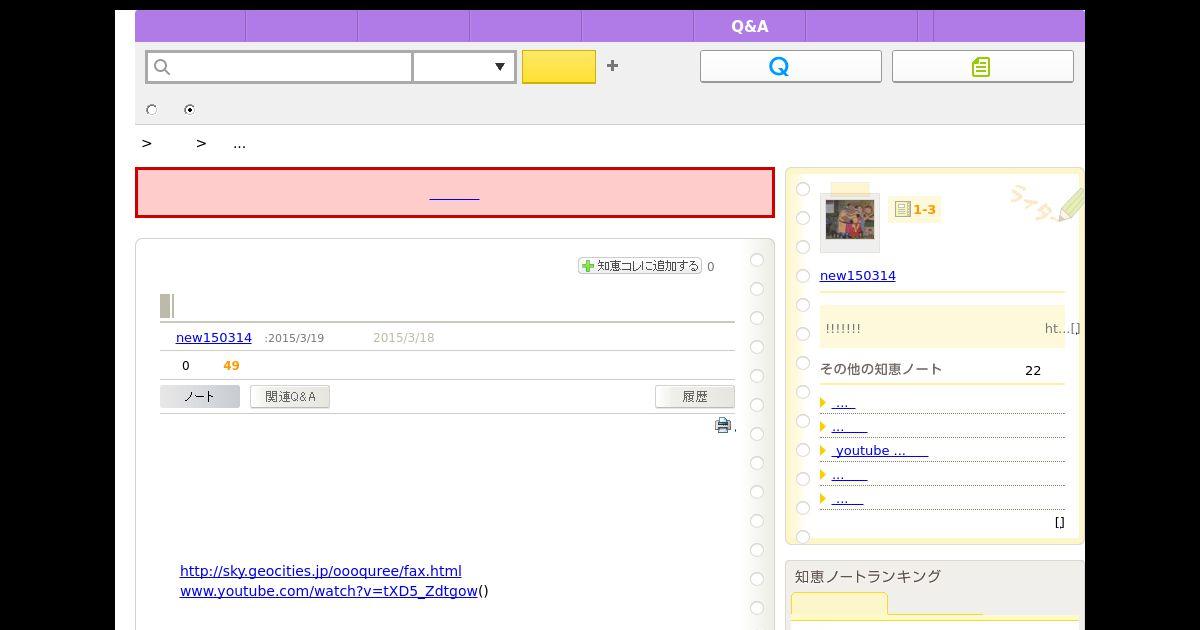Click the printer icon below the 履歴 button
Viewport: 1200px width, 630px height.
coord(723,425)
